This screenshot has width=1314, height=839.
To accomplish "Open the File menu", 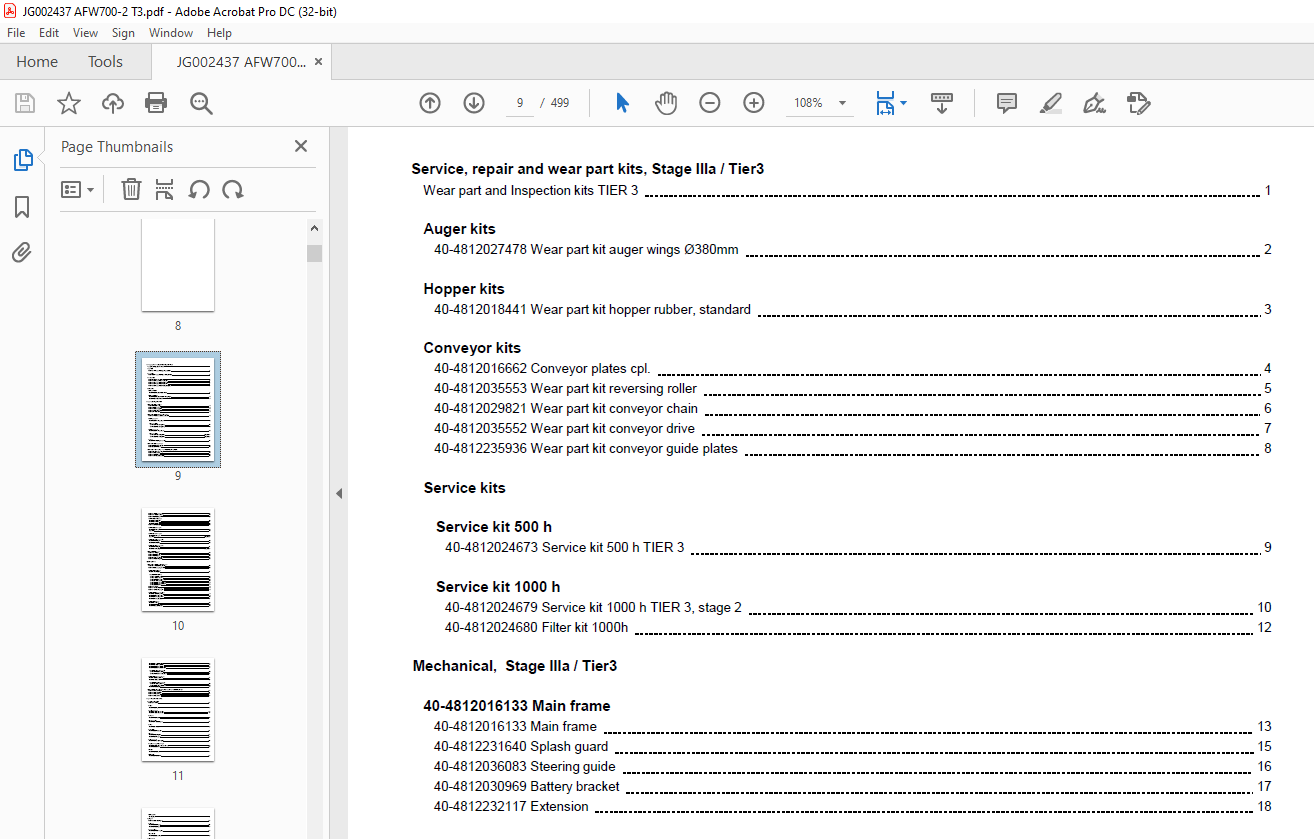I will pos(16,33).
